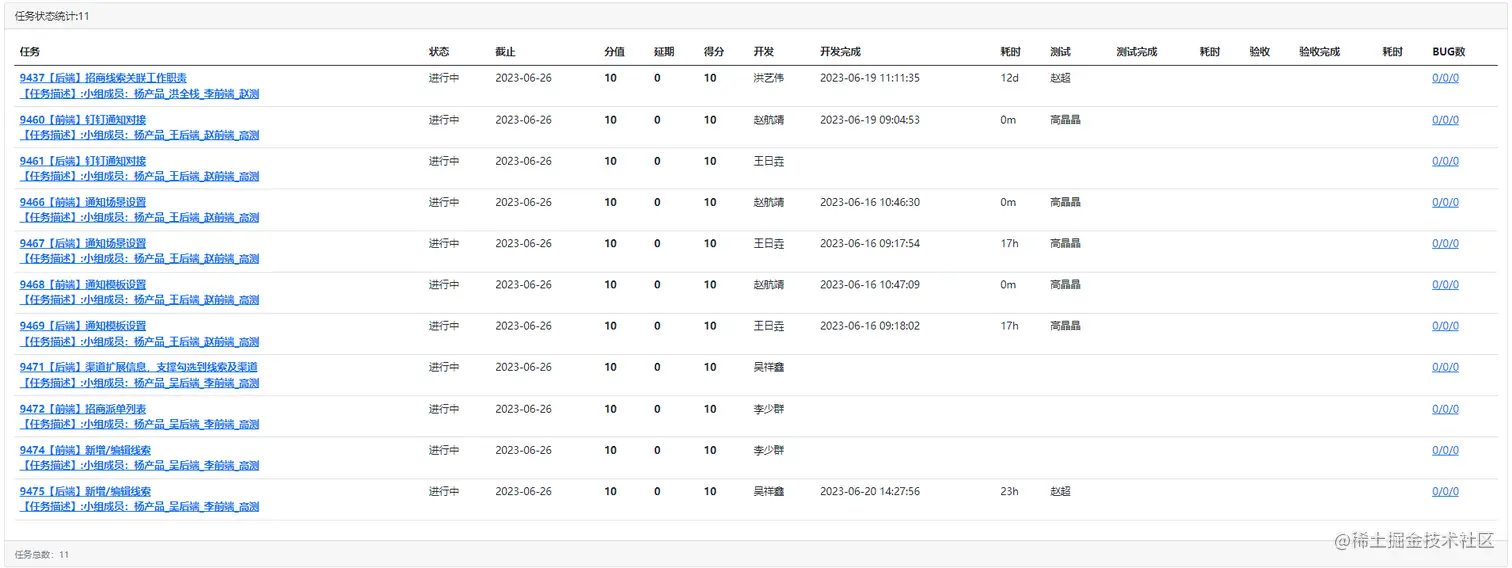Click deadline 2023-06-26 of task 9474
This screenshot has width=1512, height=568.
click(523, 450)
